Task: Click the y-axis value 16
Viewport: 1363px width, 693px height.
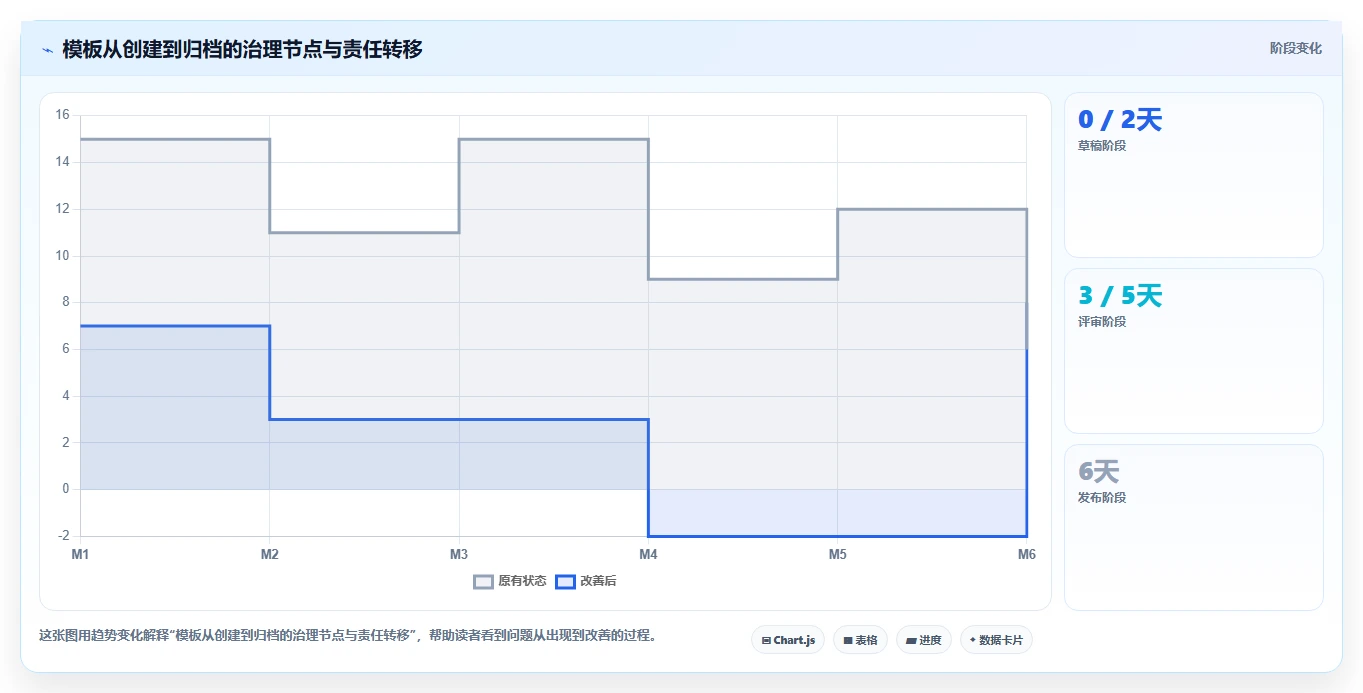Action: (62, 115)
